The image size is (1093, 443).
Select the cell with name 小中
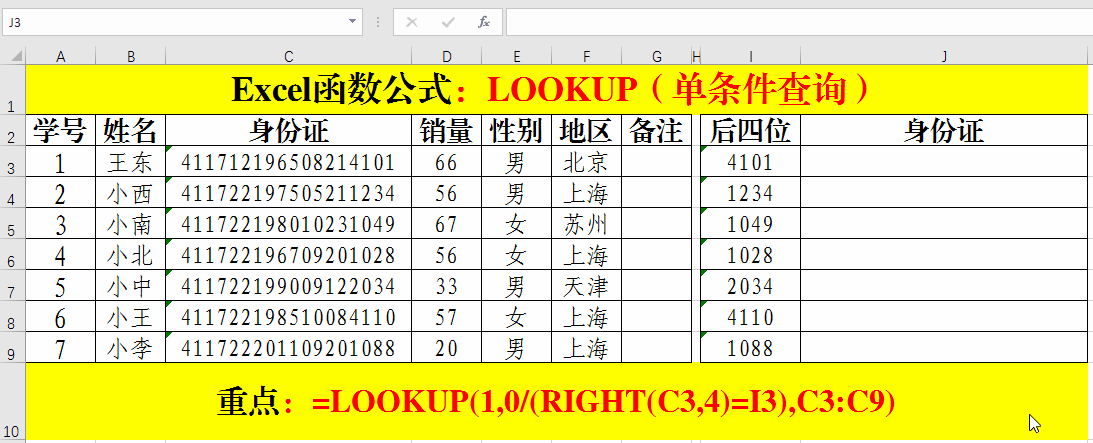pyautogui.click(x=130, y=286)
